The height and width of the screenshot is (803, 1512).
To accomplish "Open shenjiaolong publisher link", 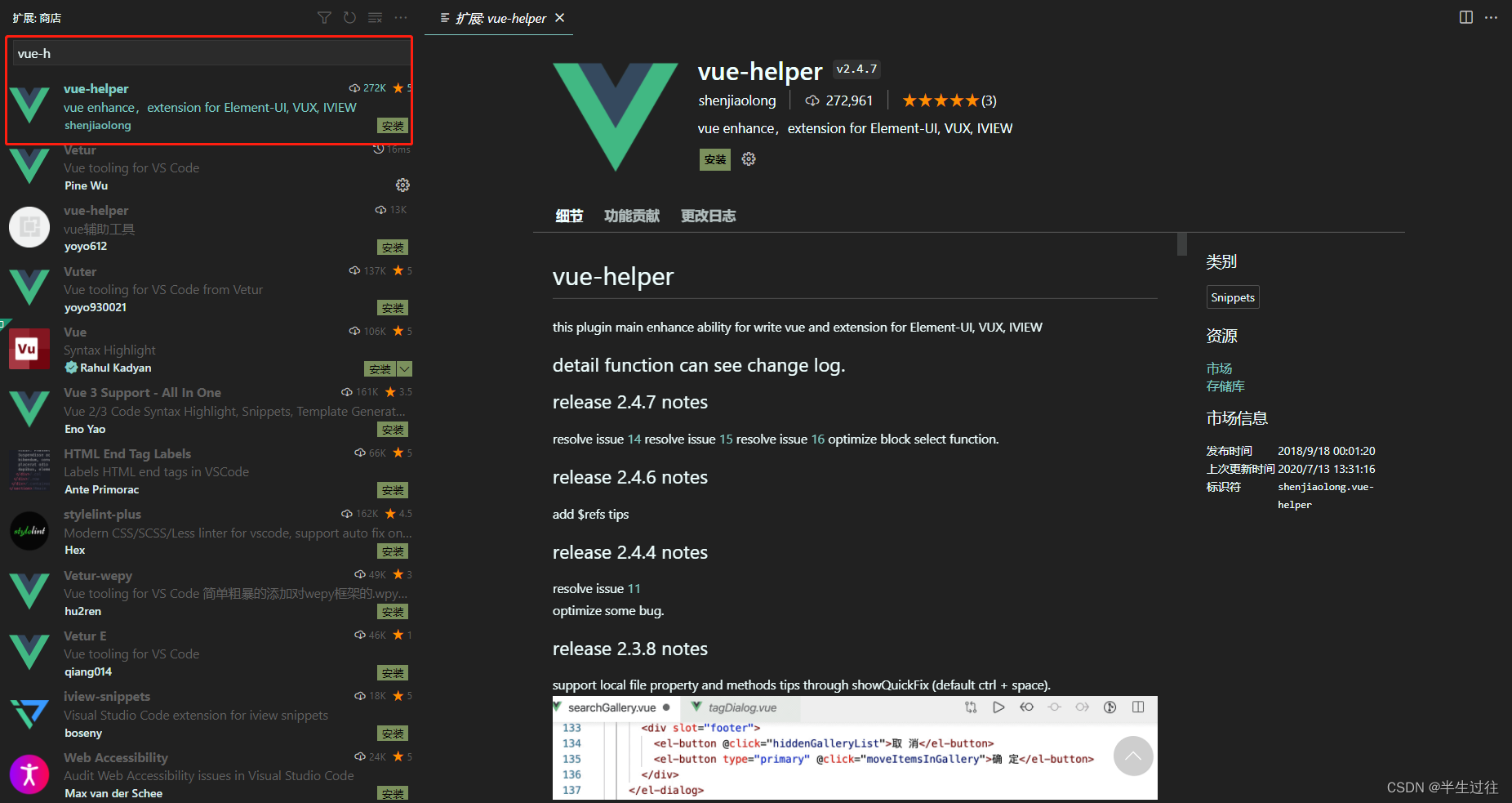I will (737, 100).
